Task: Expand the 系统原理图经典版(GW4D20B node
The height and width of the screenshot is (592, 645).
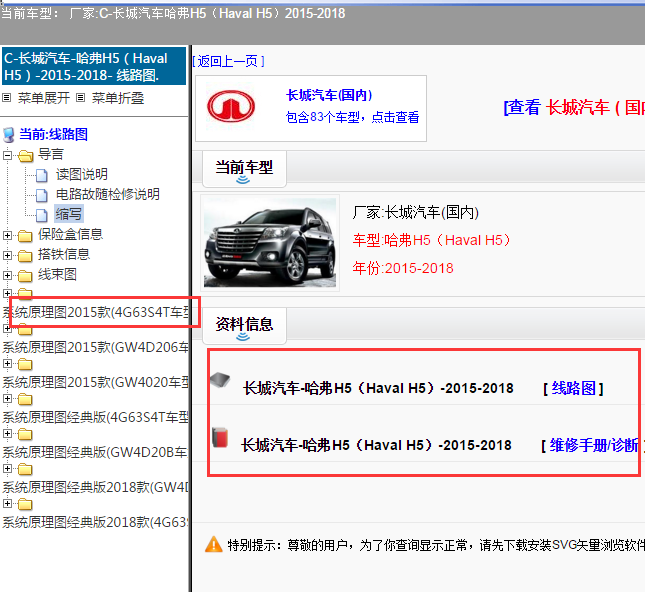Action: click(x=7, y=433)
